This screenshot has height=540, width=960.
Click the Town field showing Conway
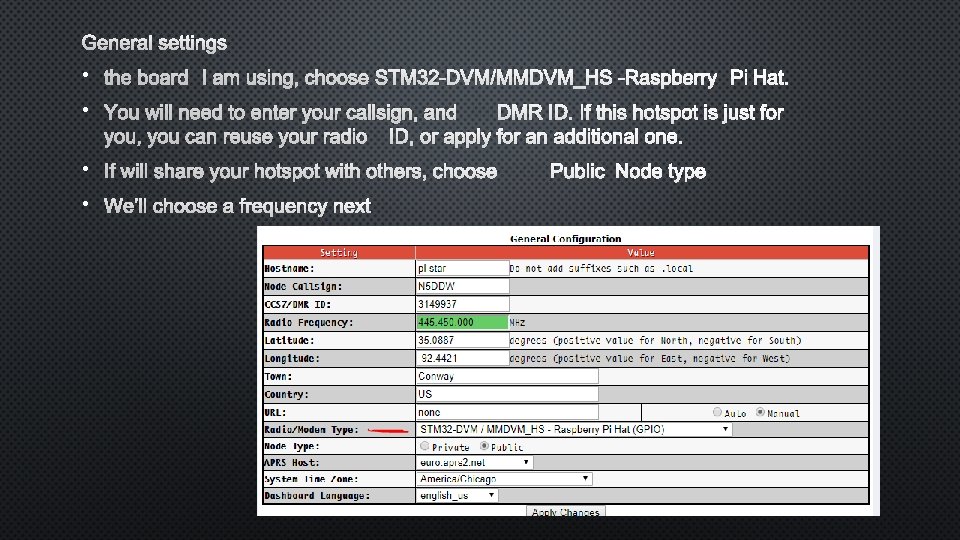[507, 377]
